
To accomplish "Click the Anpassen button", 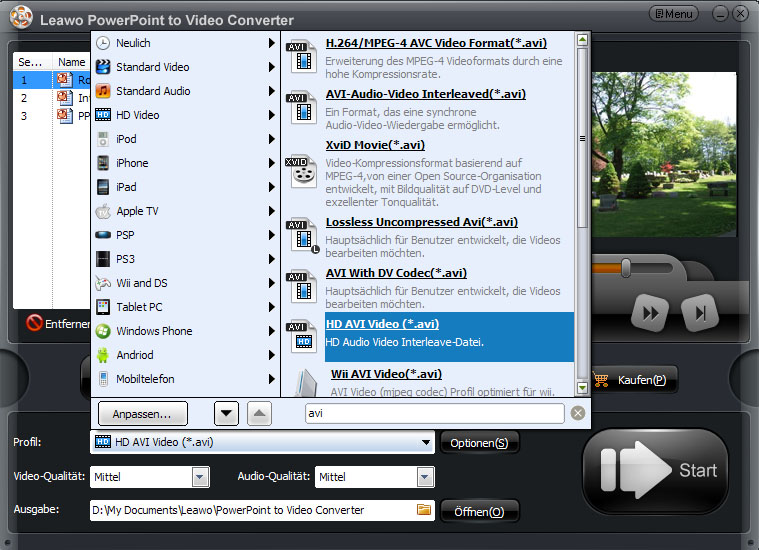I will click(x=142, y=413).
